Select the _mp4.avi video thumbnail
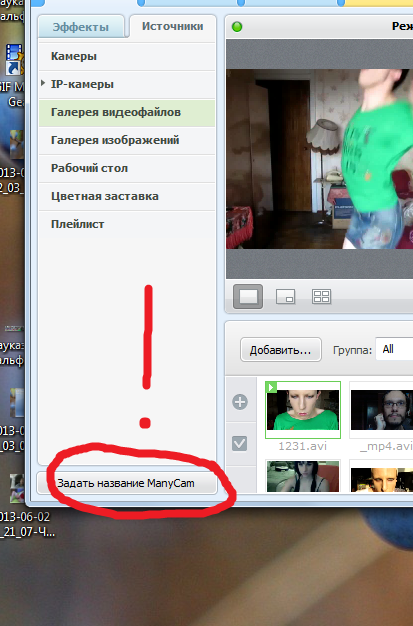413x626 pixels. pyautogui.click(x=382, y=410)
